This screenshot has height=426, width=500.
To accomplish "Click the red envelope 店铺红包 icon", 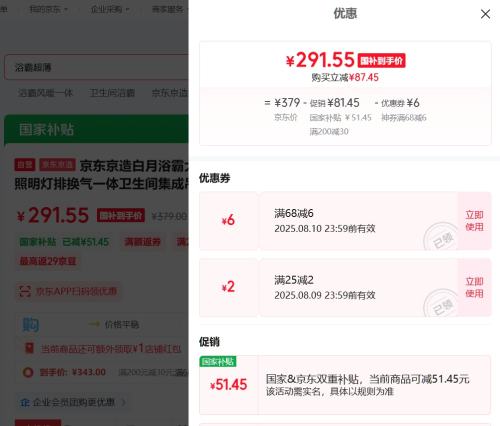I will coord(29,348).
